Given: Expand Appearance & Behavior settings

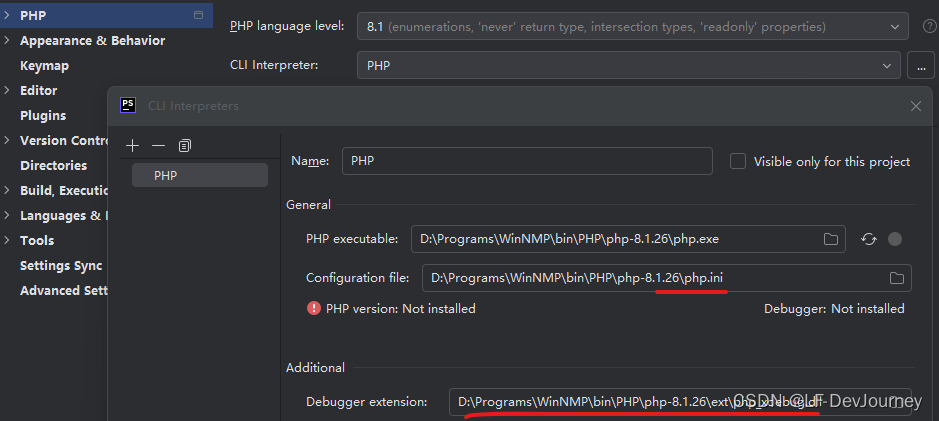Looking at the screenshot, I should (7, 41).
